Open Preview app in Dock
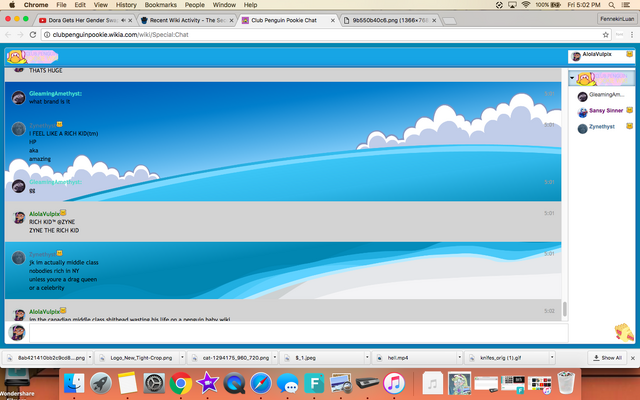This screenshot has width=640, height=400. tap(341, 383)
